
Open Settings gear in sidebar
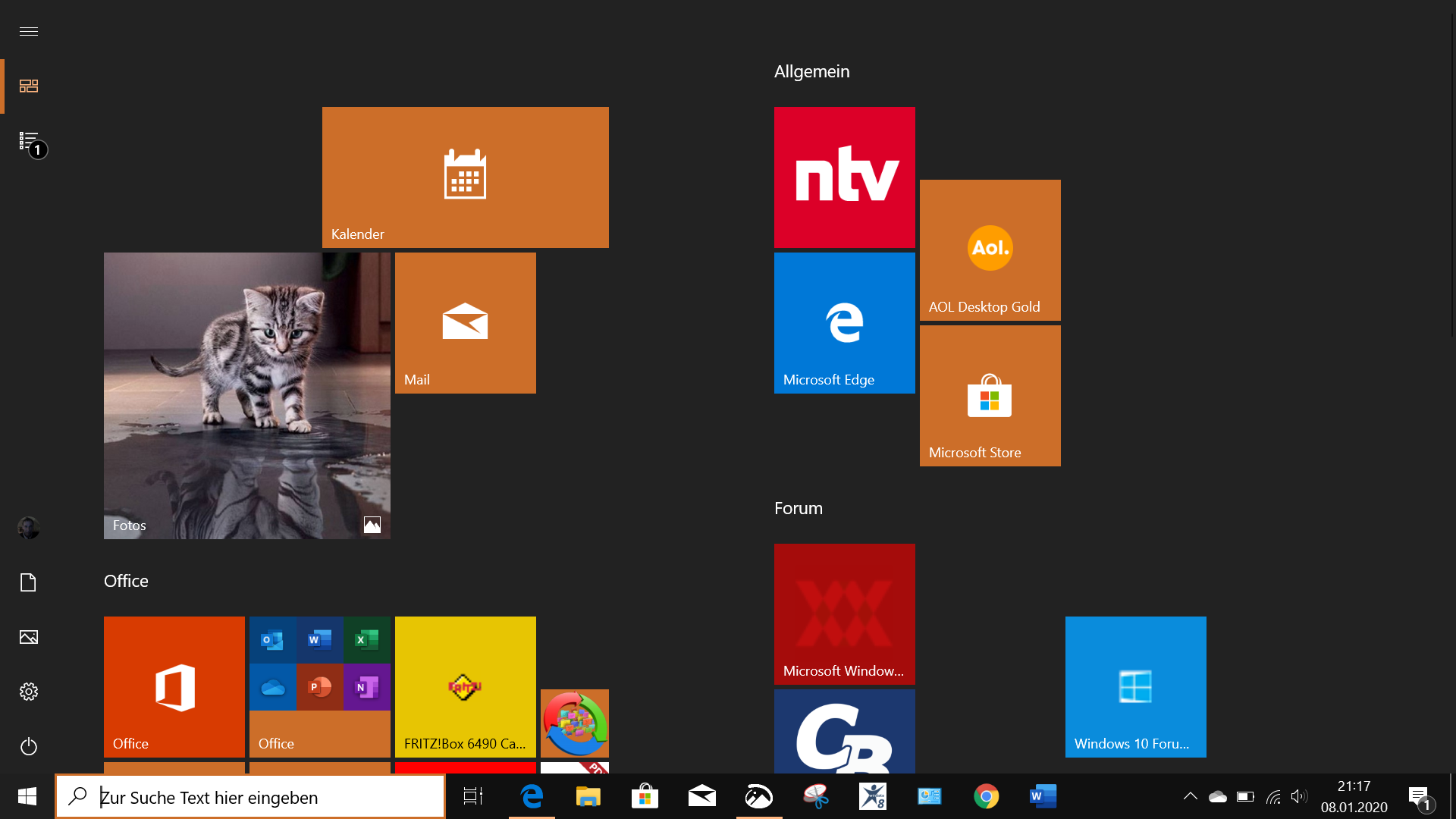click(29, 692)
